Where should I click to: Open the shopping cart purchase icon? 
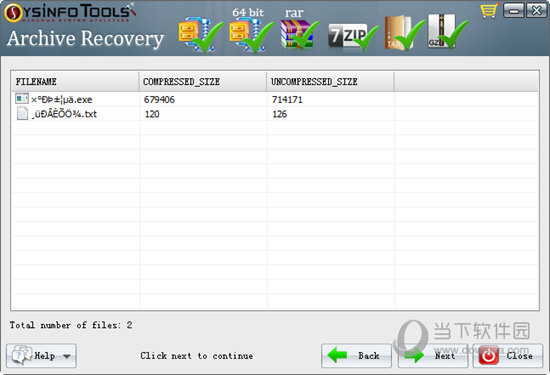489,10
